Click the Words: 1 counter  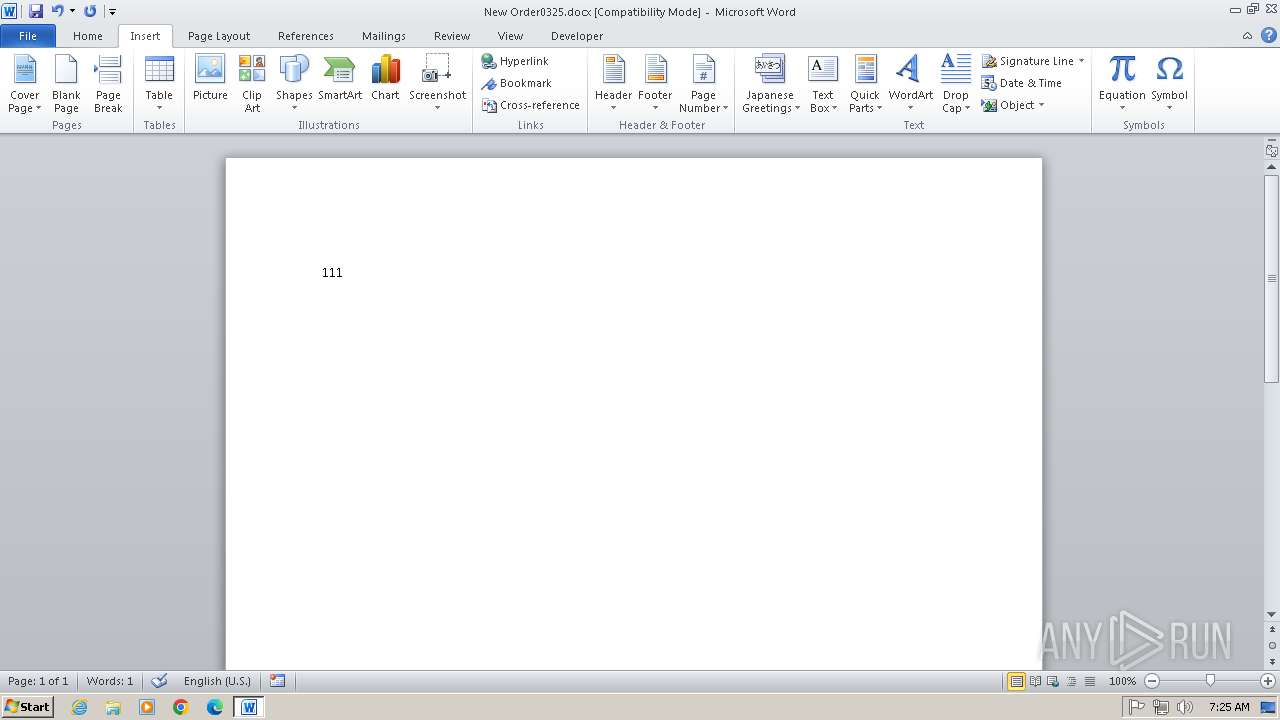(110, 681)
